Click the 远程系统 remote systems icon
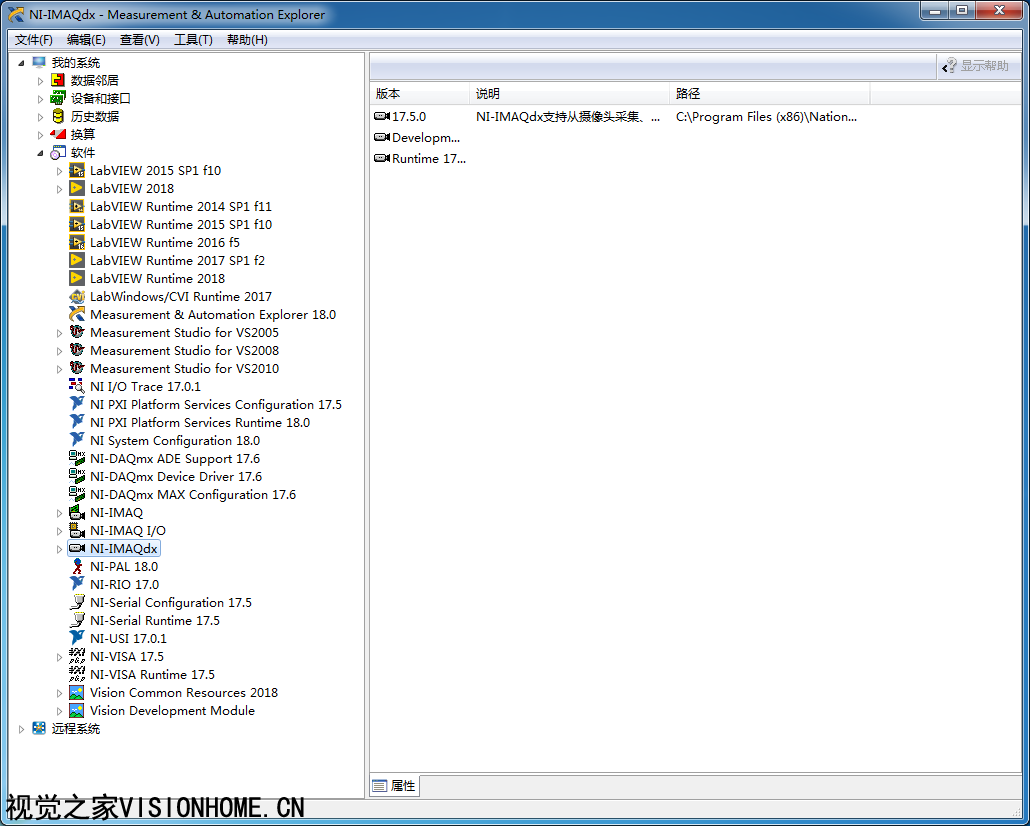This screenshot has width=1030, height=826. [39, 729]
